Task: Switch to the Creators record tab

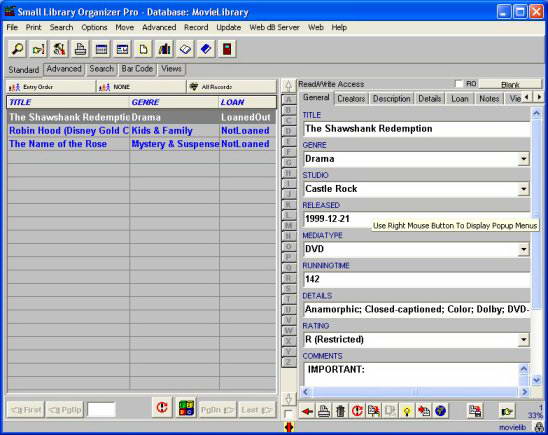Action: point(351,99)
